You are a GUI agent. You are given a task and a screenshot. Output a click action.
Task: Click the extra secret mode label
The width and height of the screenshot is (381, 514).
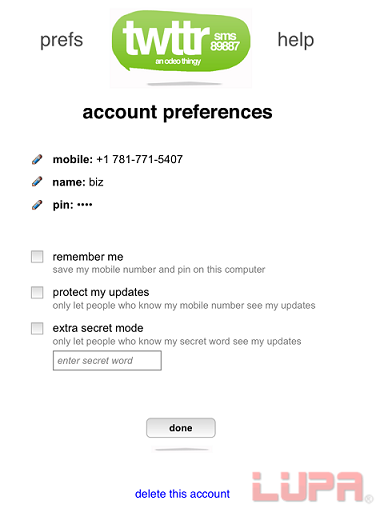click(x=98, y=328)
